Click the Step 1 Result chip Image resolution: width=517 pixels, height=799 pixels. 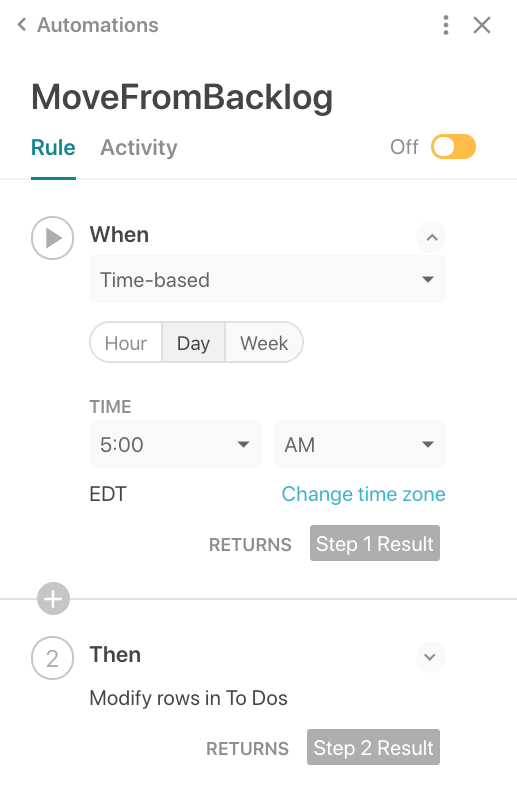click(x=375, y=543)
